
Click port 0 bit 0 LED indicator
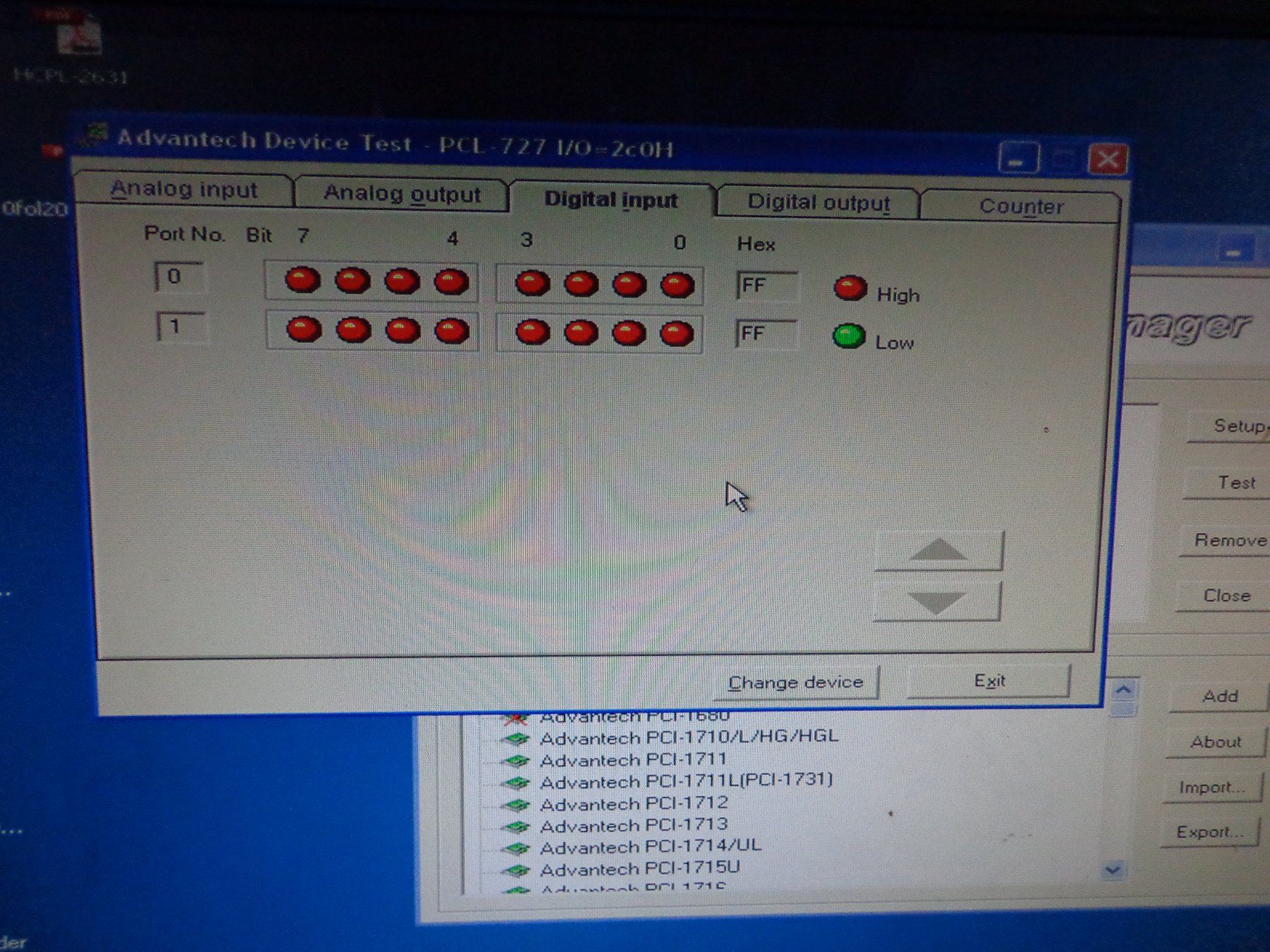677,286
